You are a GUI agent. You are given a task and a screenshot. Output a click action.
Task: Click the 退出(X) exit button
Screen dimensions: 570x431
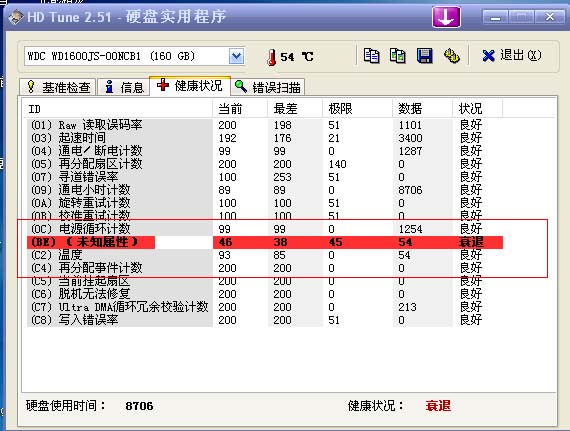(512, 56)
